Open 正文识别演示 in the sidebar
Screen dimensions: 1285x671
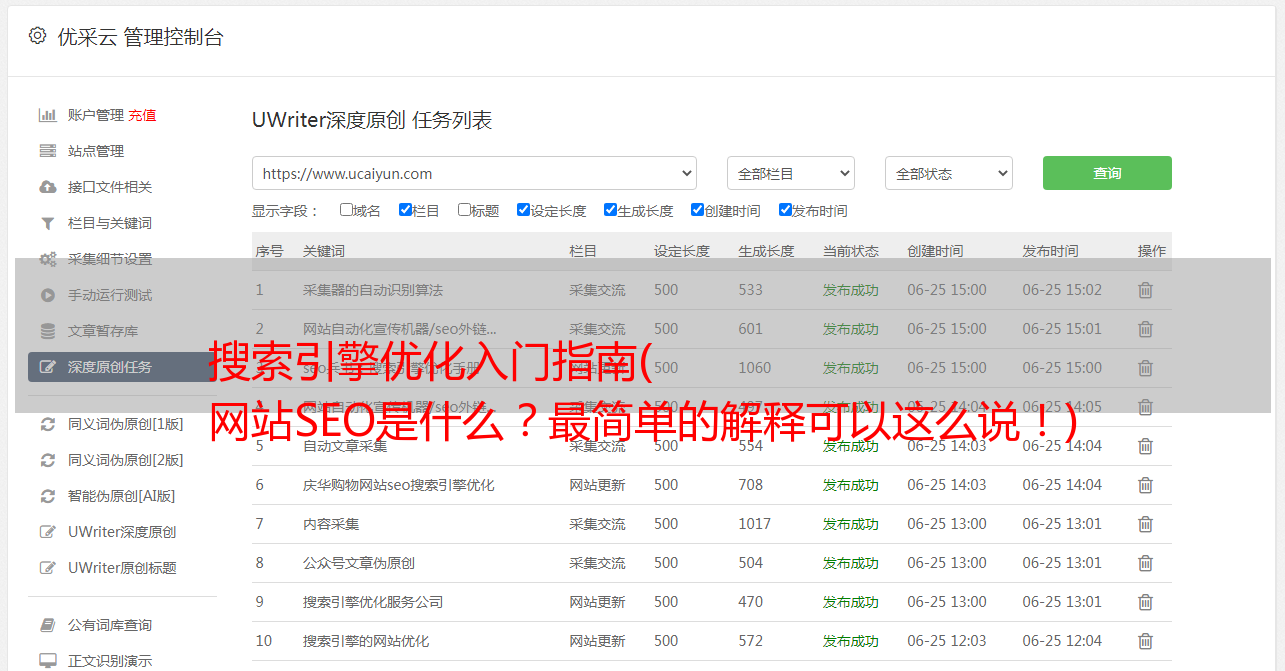(110, 661)
